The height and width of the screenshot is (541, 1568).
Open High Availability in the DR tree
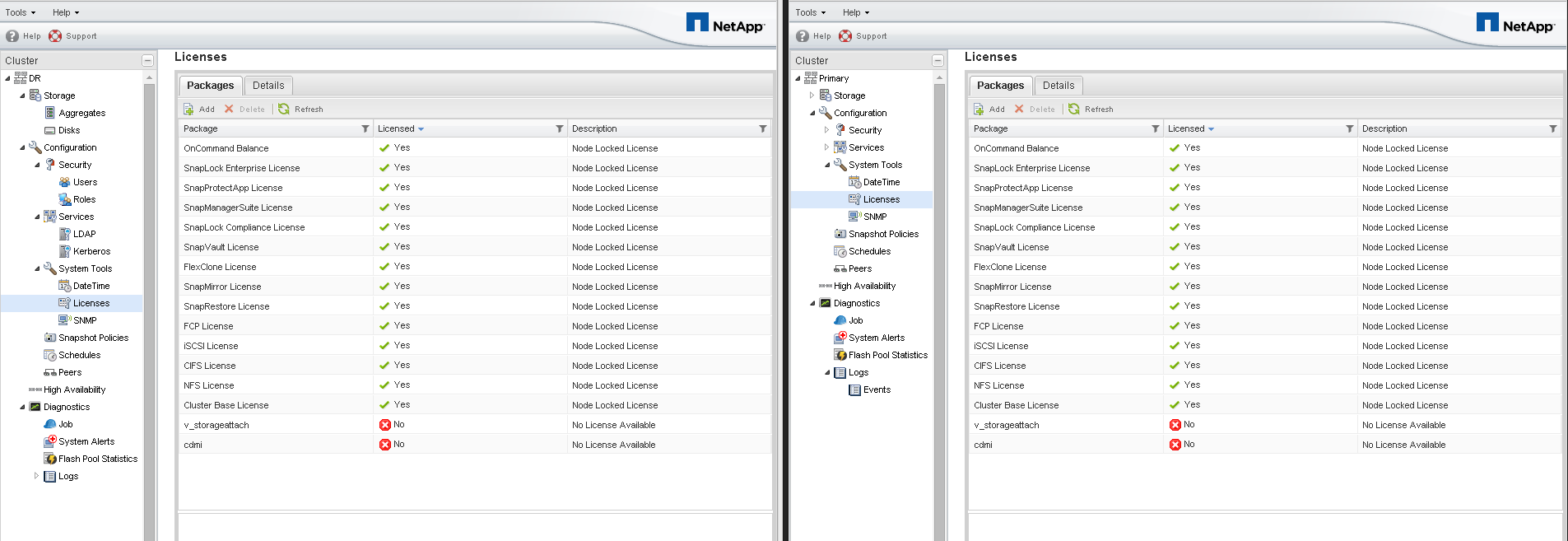74,389
